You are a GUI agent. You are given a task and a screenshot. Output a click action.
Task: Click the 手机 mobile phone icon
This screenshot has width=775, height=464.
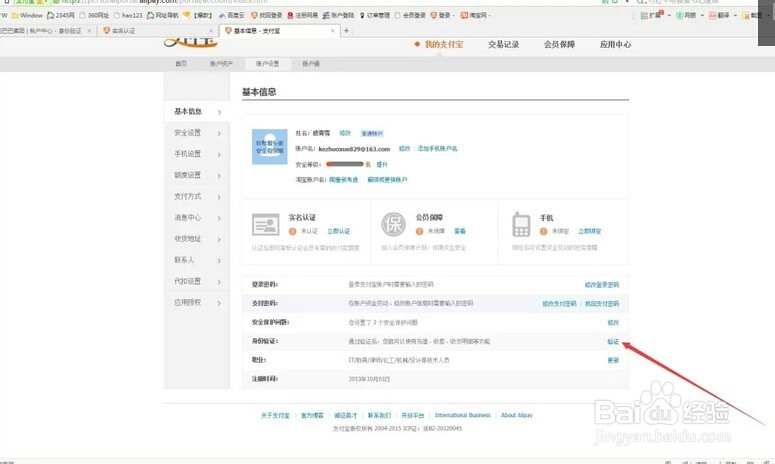pos(521,225)
